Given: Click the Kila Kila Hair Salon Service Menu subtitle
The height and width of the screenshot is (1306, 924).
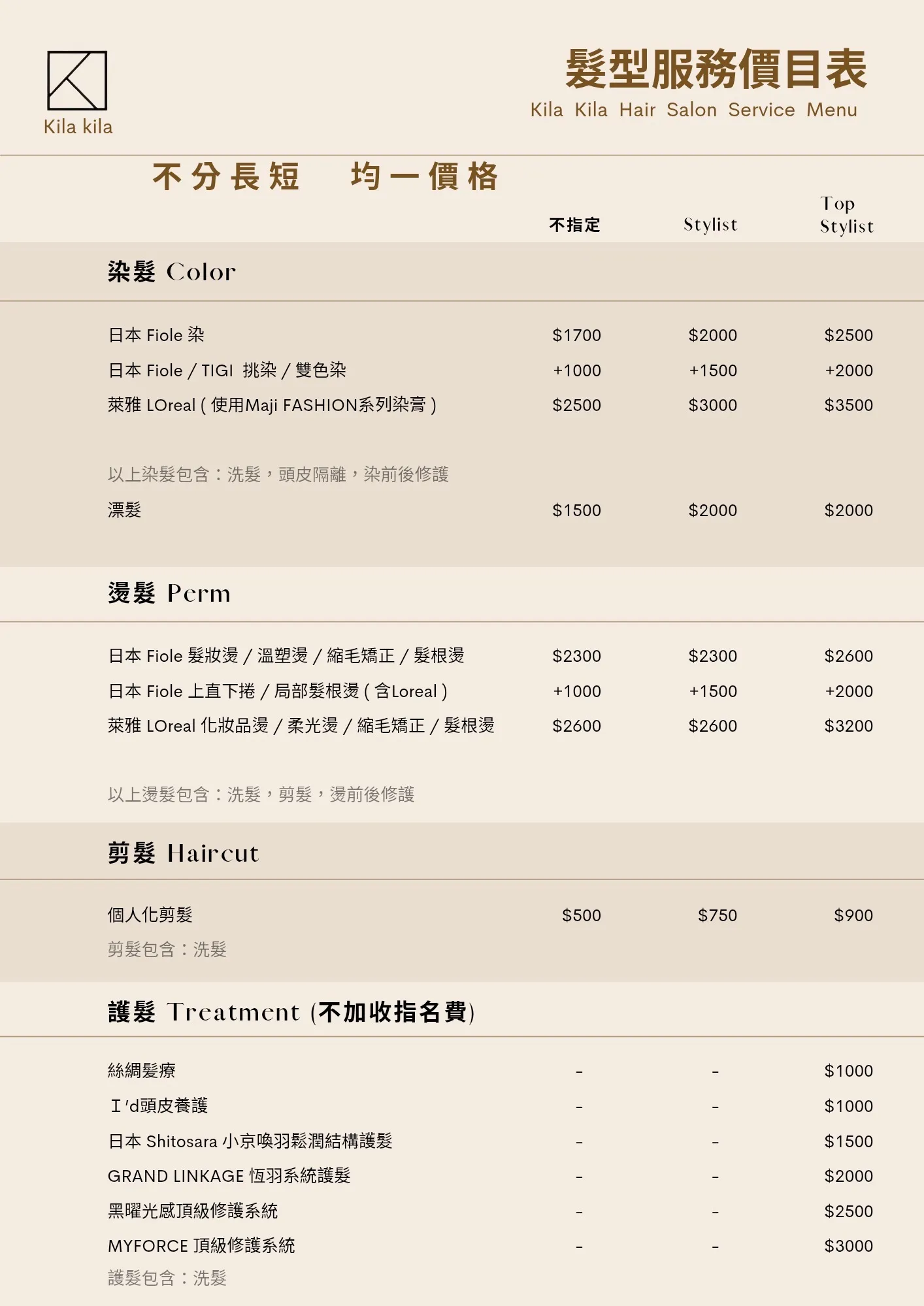Looking at the screenshot, I should click(x=693, y=110).
